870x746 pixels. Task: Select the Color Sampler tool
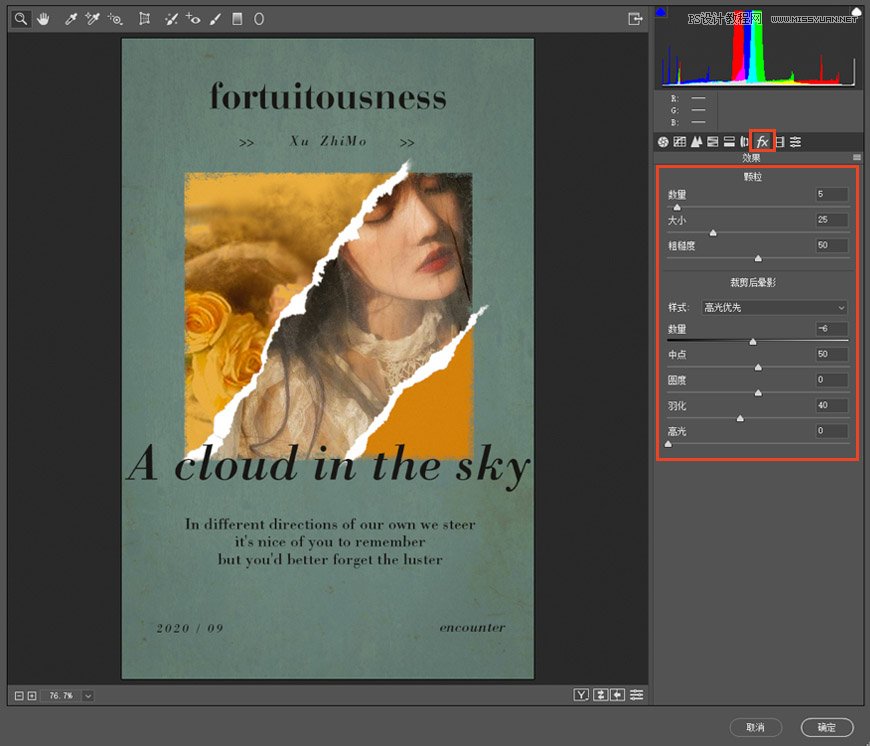coord(92,18)
